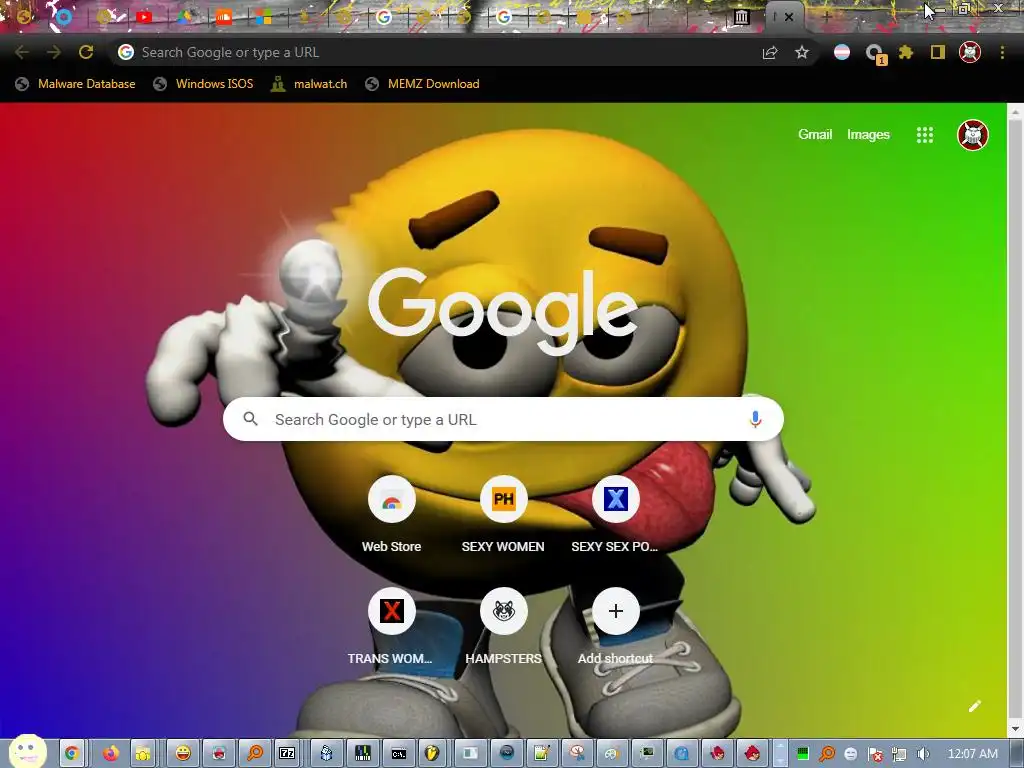Click the Google search box on the page
This screenshot has width=1024, height=768.
pyautogui.click(x=503, y=419)
